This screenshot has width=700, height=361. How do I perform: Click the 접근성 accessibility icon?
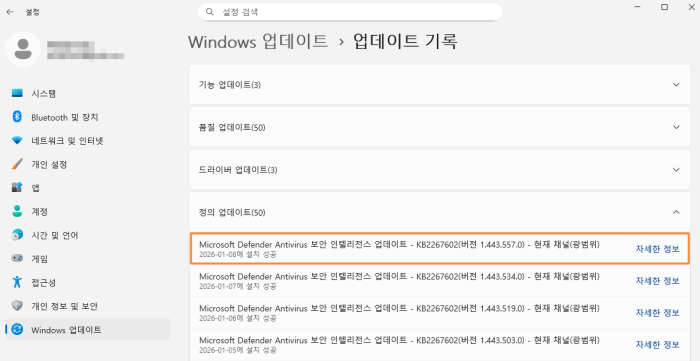[x=17, y=282]
